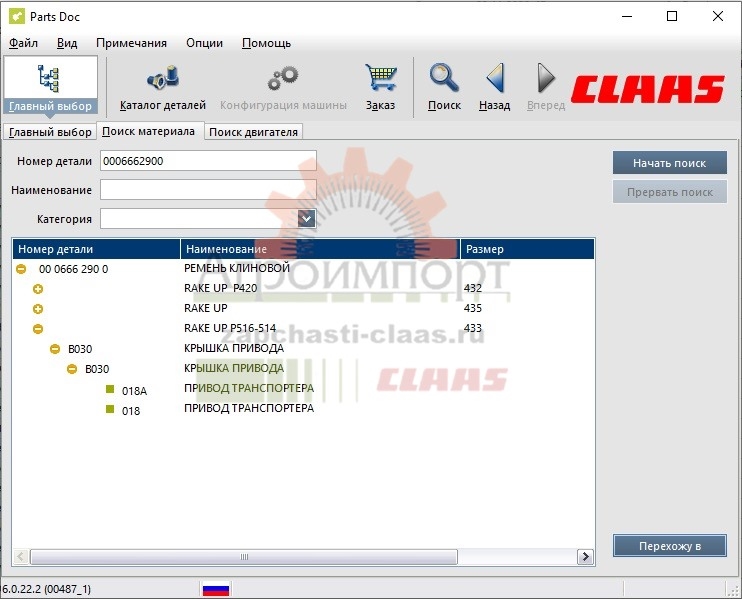
Task: Click the horizontal scrollbar thumb
Action: 244,557
